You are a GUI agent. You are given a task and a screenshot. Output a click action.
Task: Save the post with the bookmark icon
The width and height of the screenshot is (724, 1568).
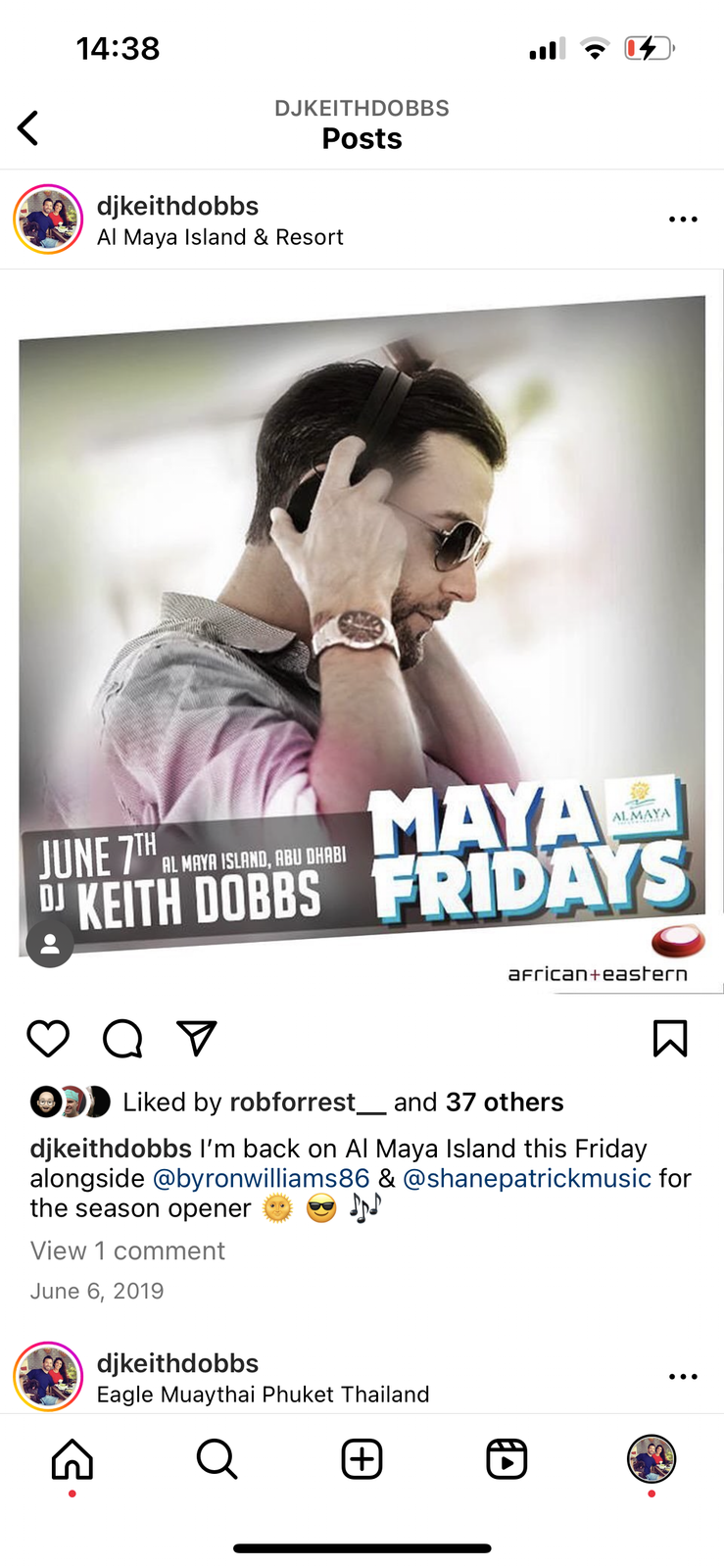(670, 1039)
